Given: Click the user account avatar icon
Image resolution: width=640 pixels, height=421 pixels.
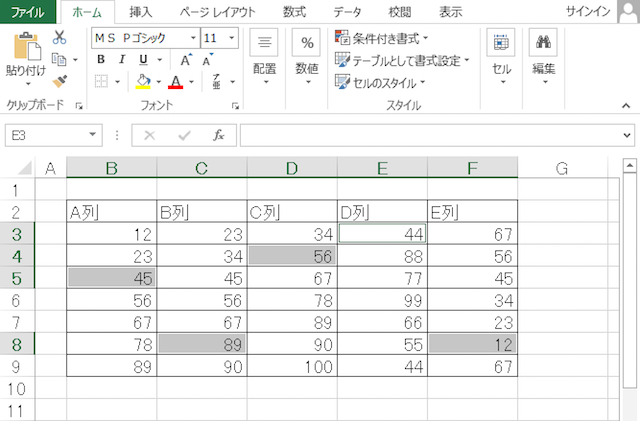Looking at the screenshot, I should coord(628,12).
